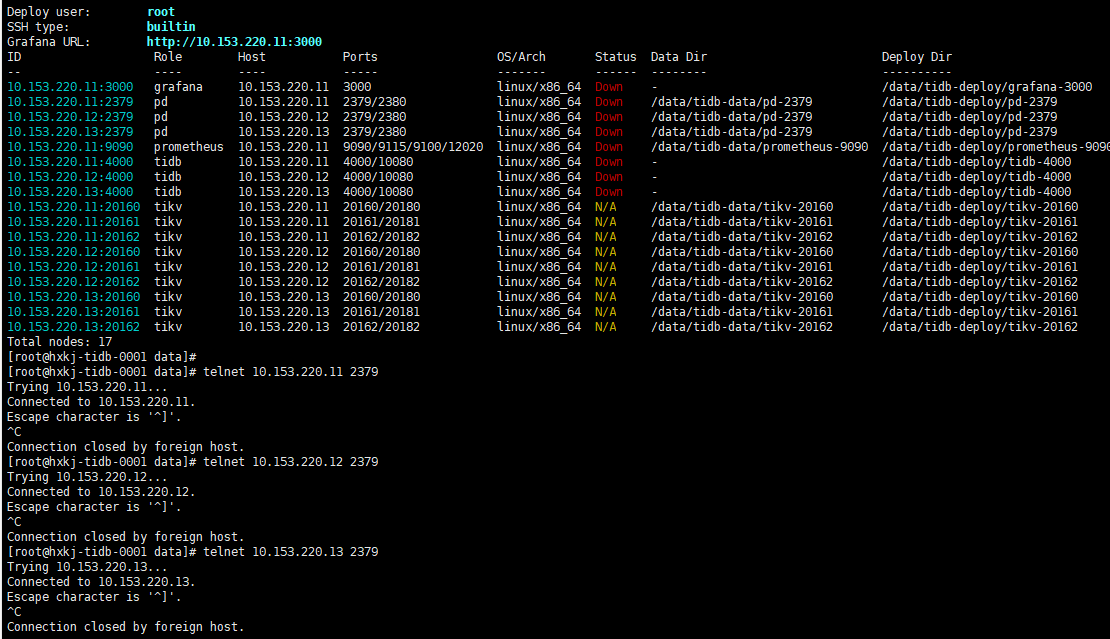Click node ID 10.153.220.12:2379
The width and height of the screenshot is (1110, 639).
(x=70, y=117)
